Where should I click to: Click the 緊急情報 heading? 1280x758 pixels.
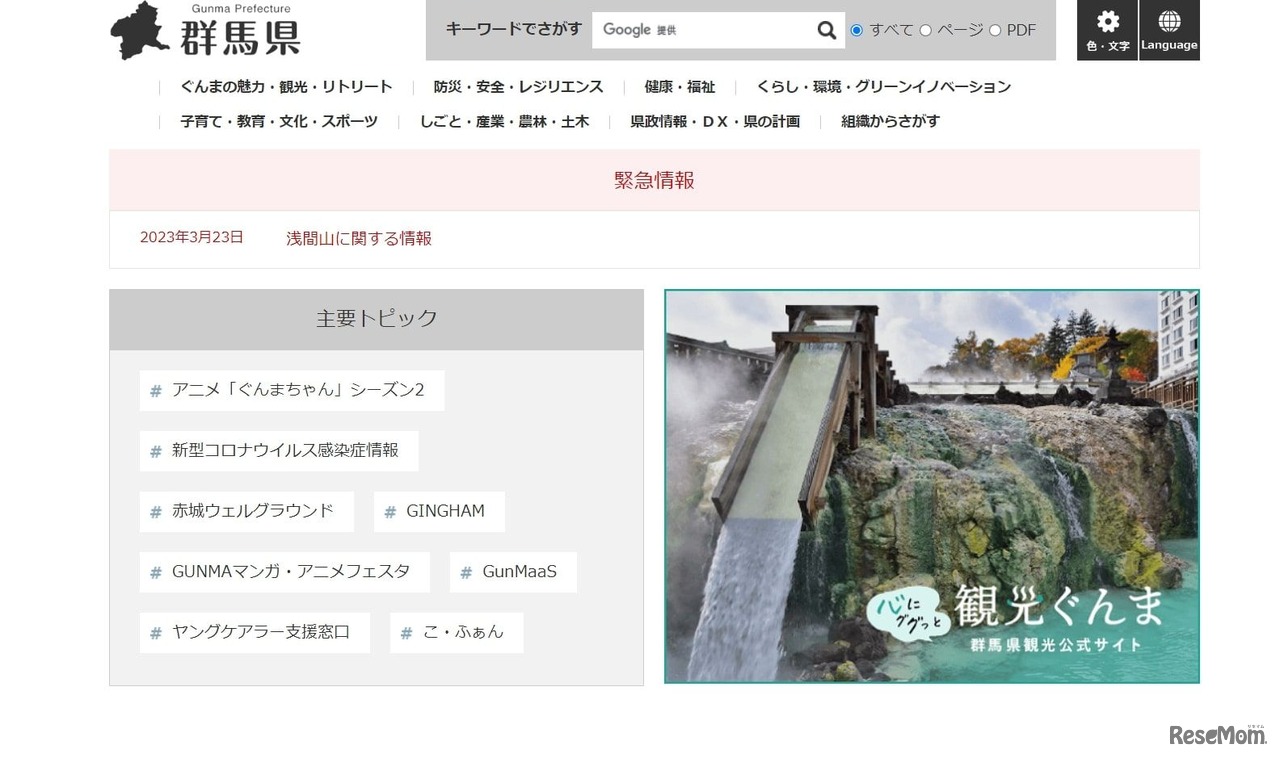tap(654, 180)
